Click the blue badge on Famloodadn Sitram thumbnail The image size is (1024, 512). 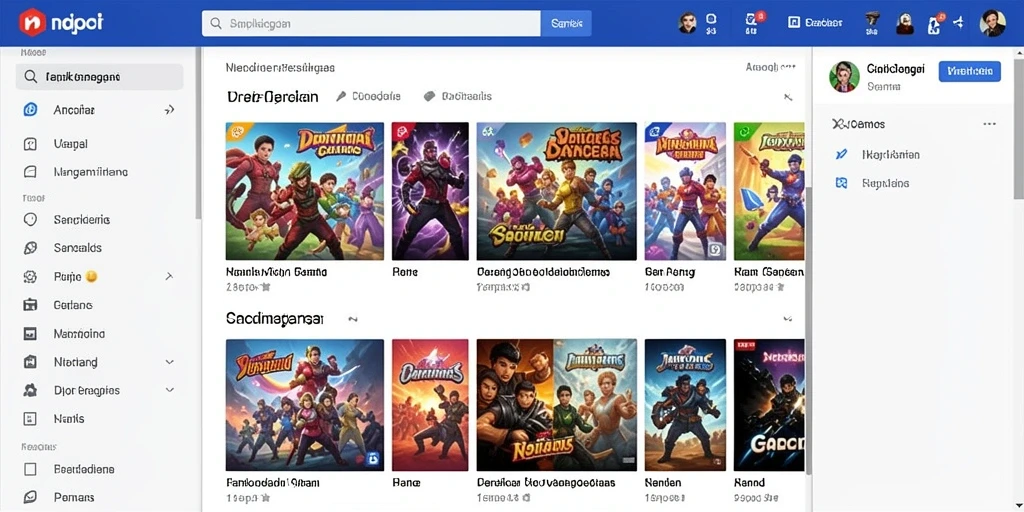pyautogui.click(x=374, y=458)
